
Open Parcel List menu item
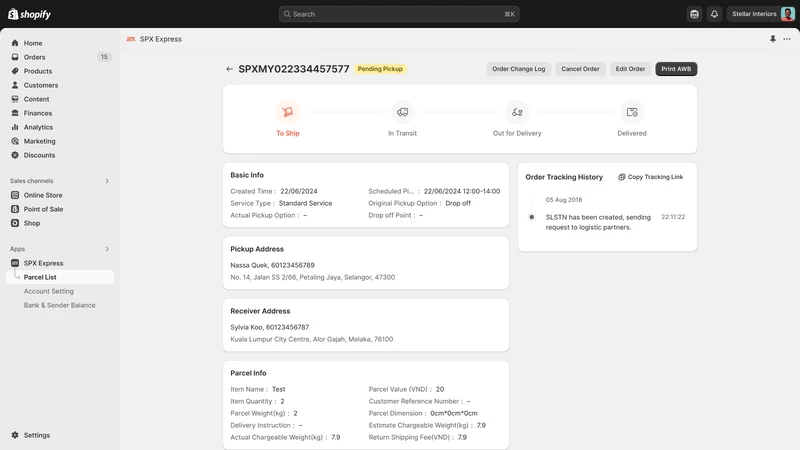[x=60, y=277]
